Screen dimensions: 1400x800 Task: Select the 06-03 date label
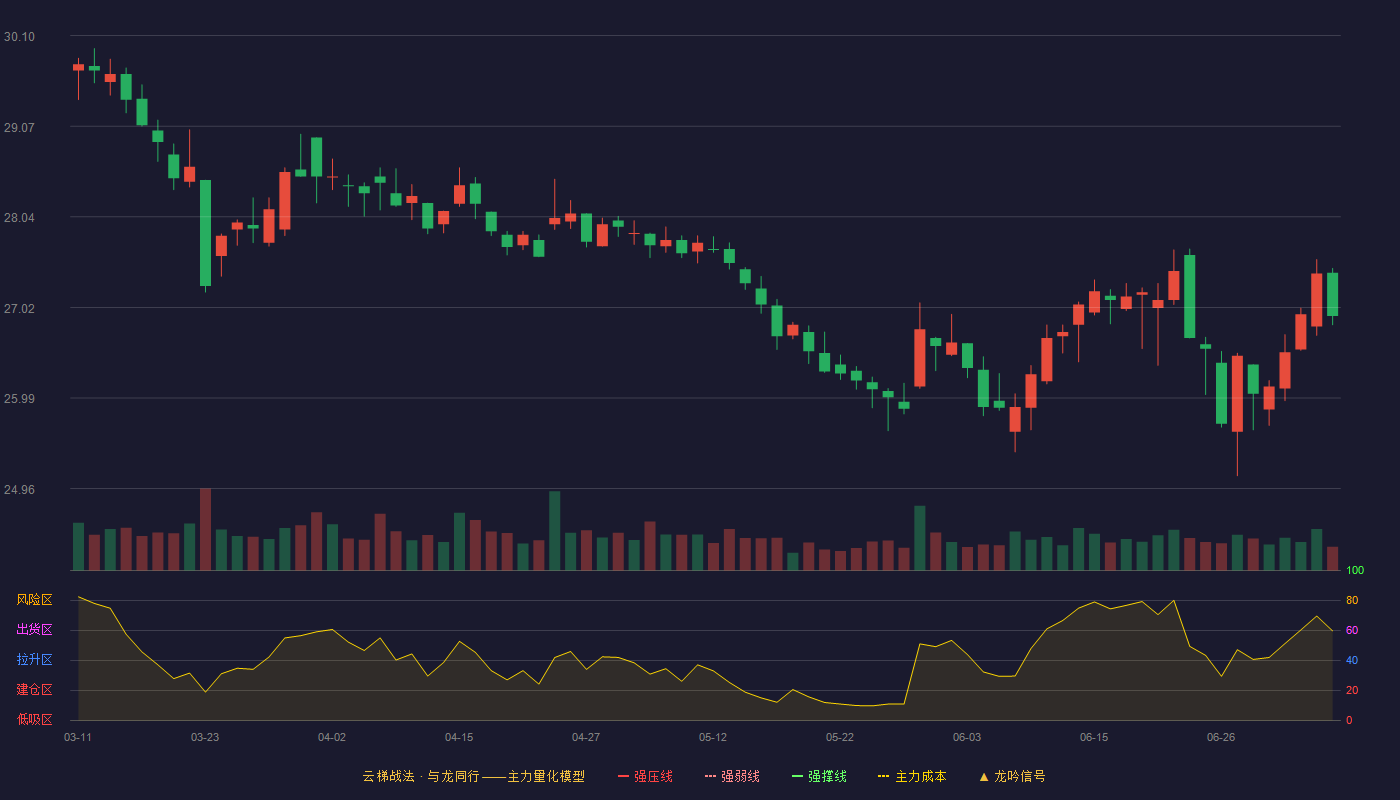(967, 737)
